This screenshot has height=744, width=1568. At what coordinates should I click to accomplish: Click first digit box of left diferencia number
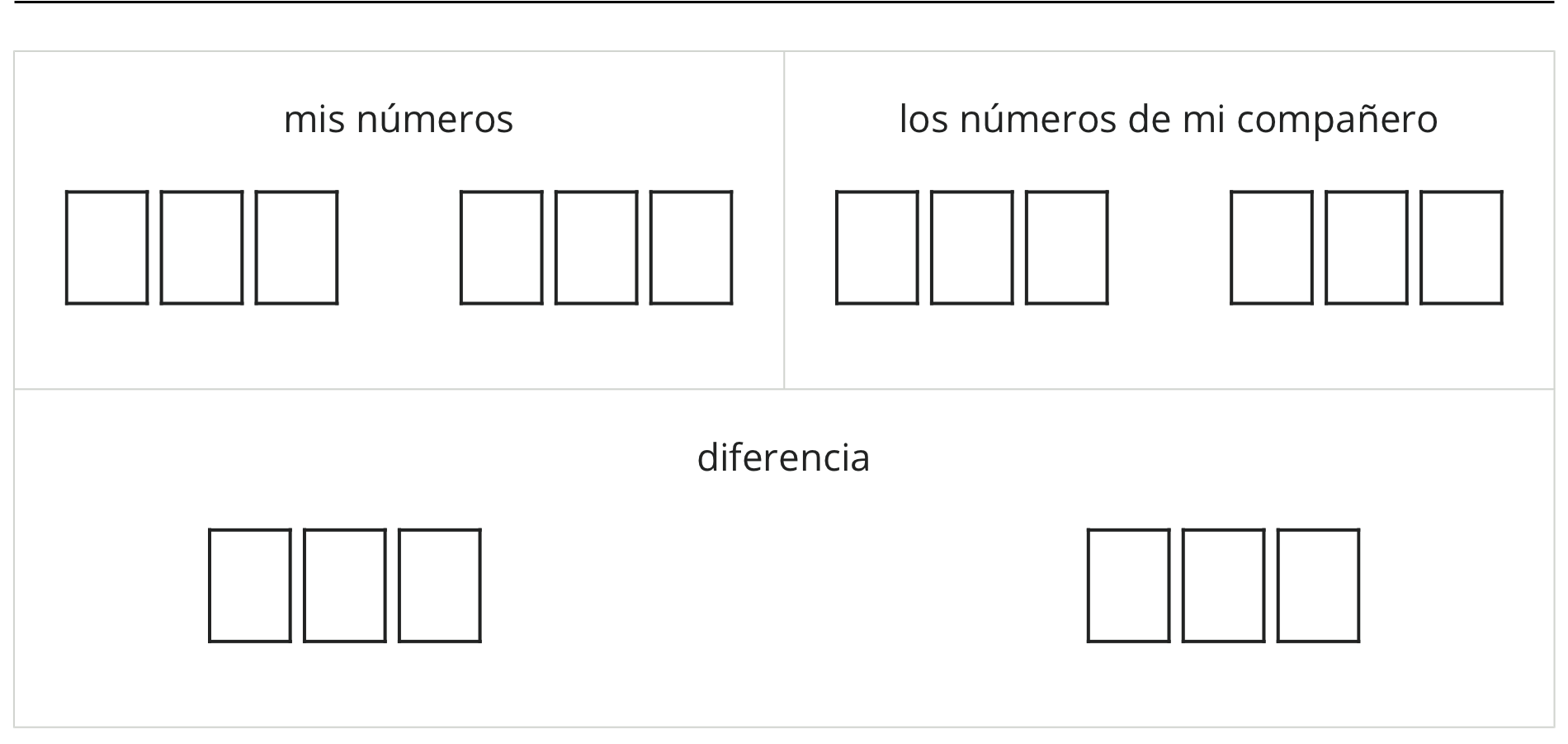coord(250,585)
